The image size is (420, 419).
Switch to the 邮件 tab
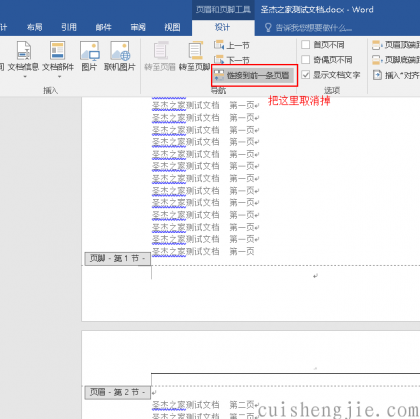tap(103, 27)
